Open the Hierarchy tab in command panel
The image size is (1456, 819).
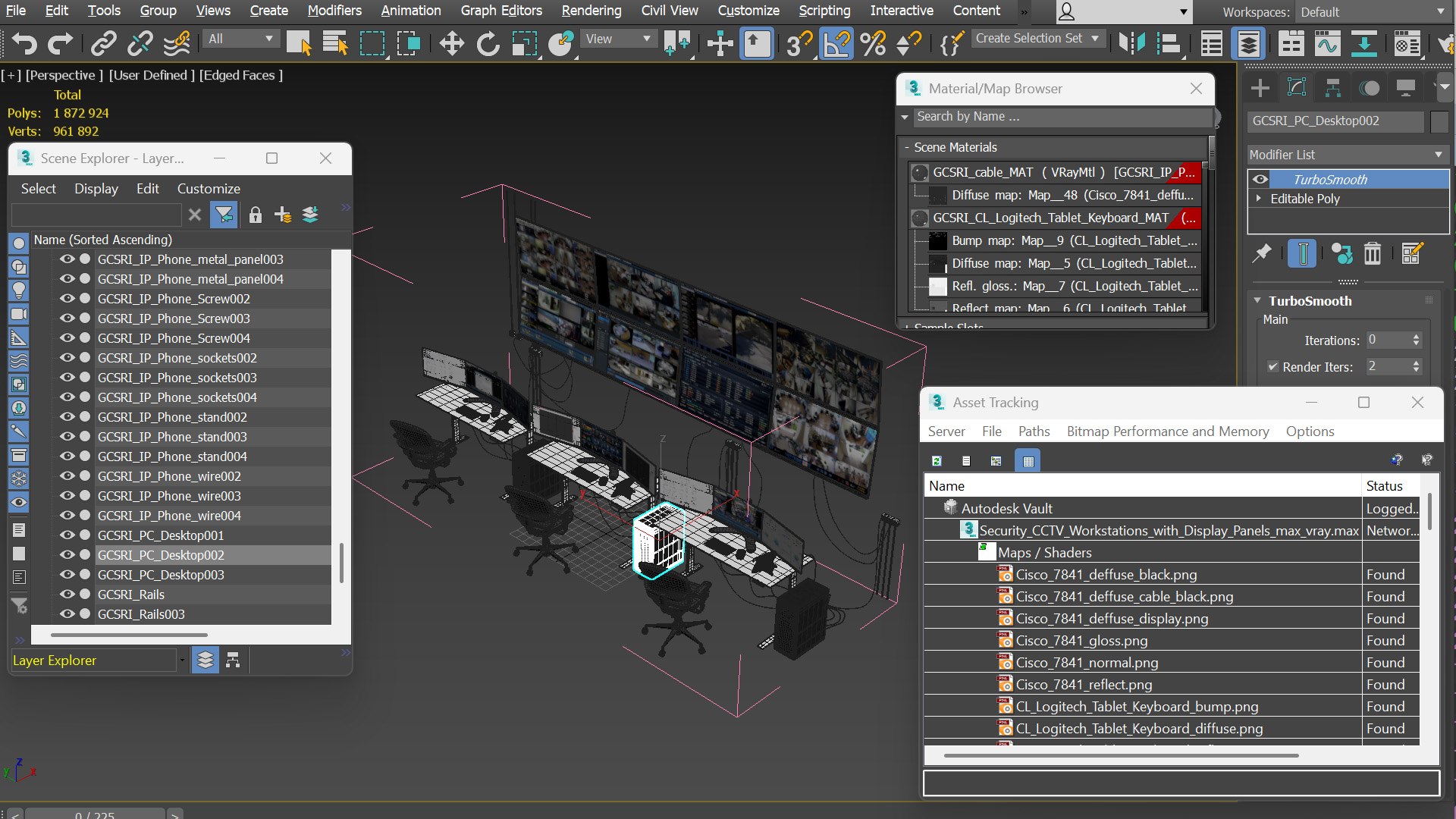pos(1333,88)
